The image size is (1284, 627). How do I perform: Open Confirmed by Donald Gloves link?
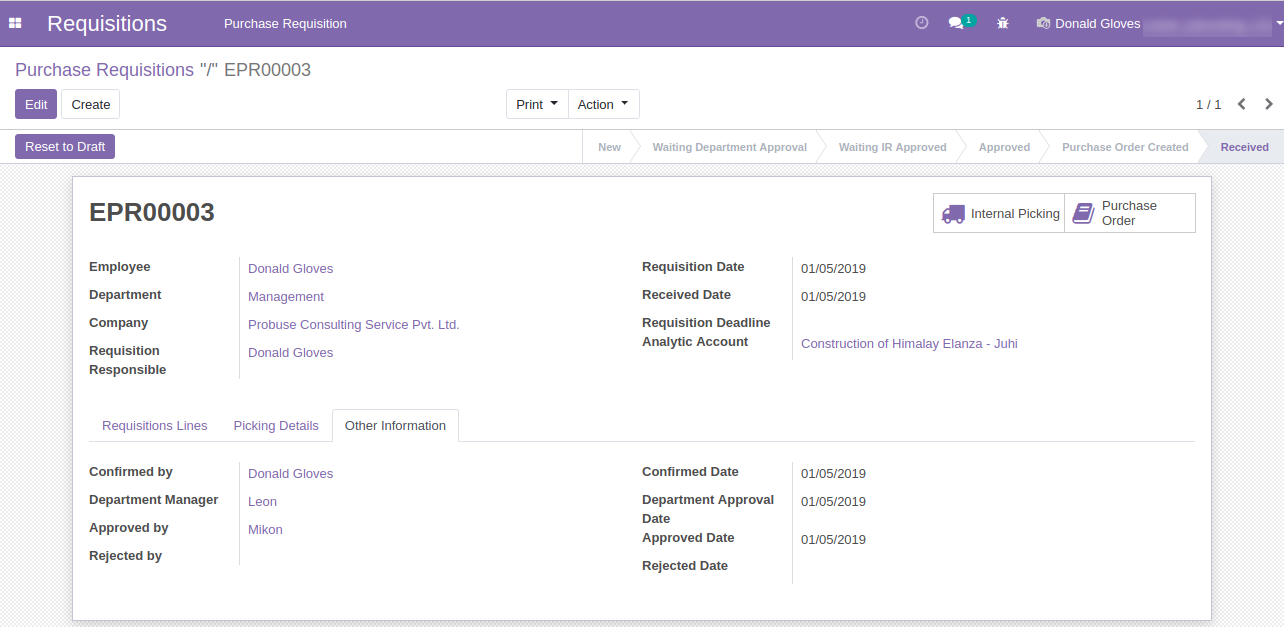pos(291,473)
